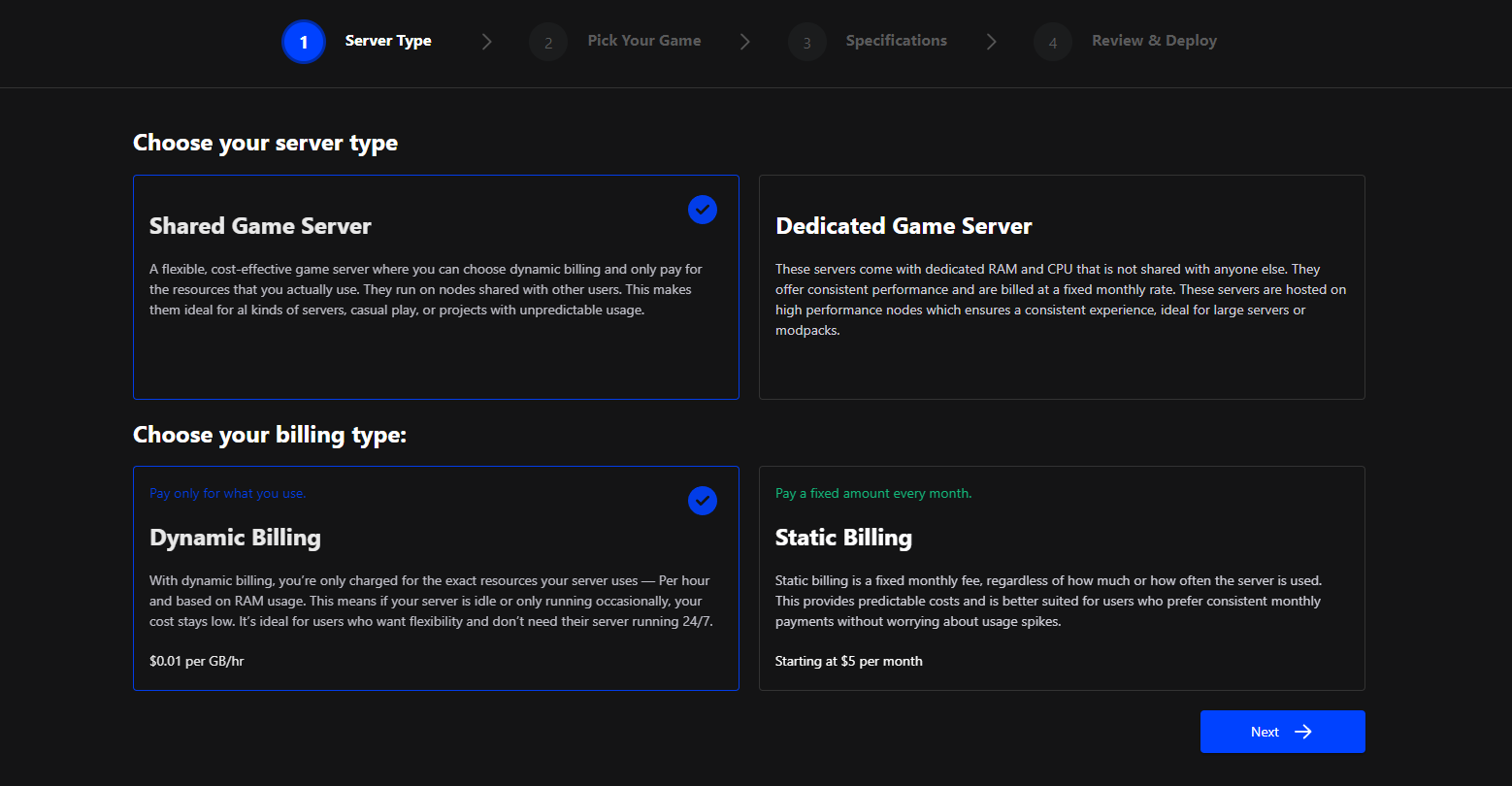
Task: Click the step 1 circle icon
Action: pos(304,42)
